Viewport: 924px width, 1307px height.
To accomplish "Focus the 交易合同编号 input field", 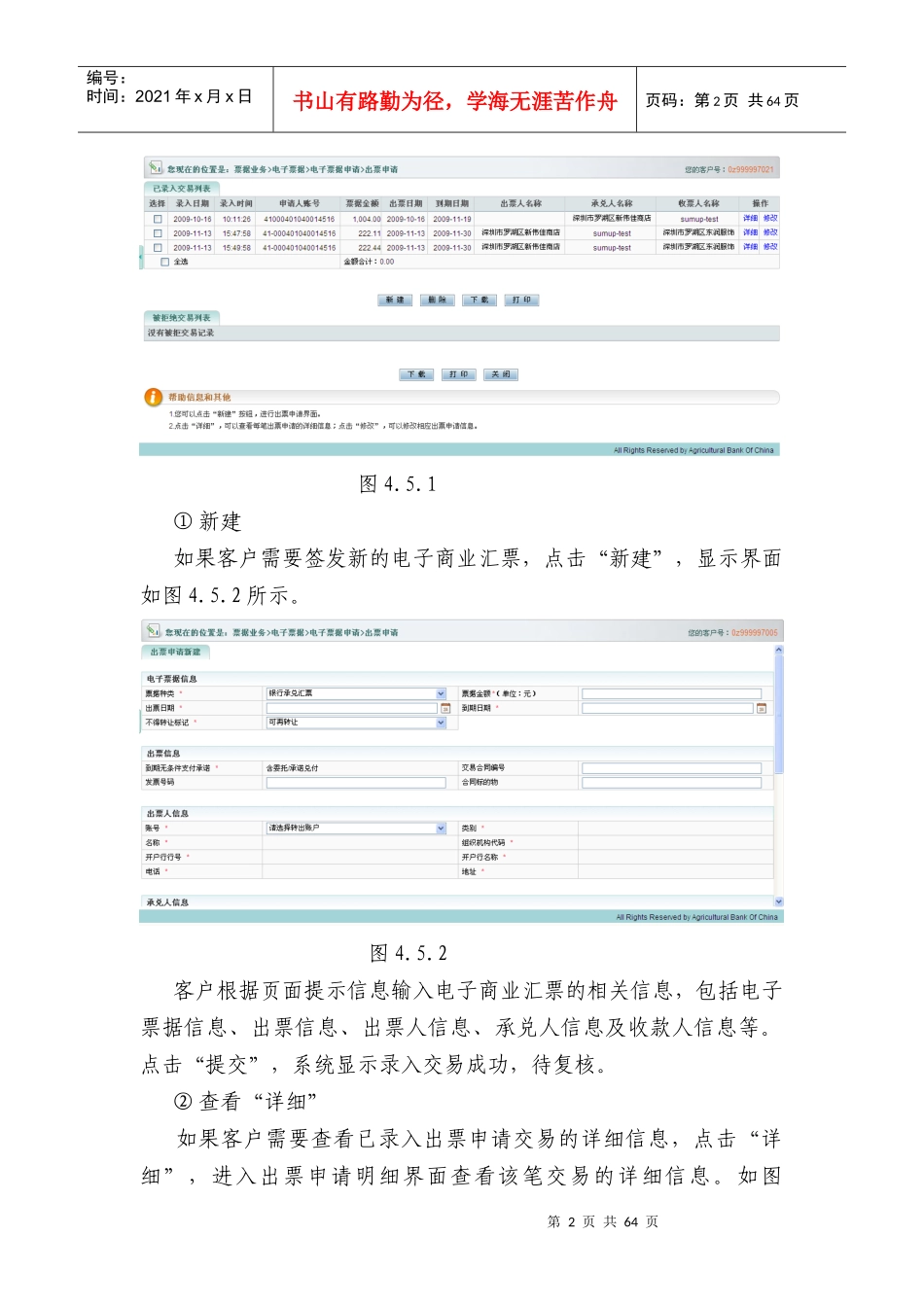I will pyautogui.click(x=672, y=768).
